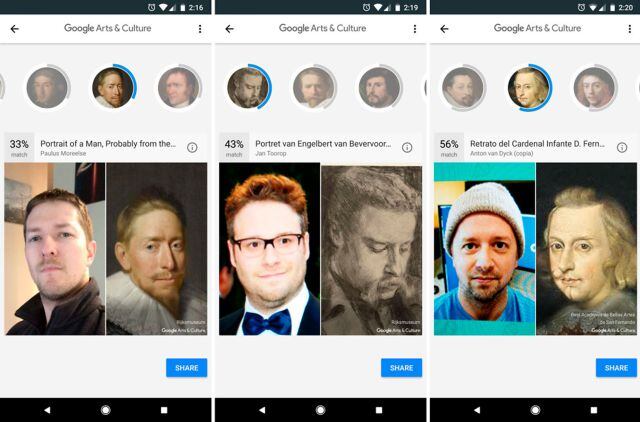Tap back arrow in the 2:20 screen
The height and width of the screenshot is (422, 640).
444,29
